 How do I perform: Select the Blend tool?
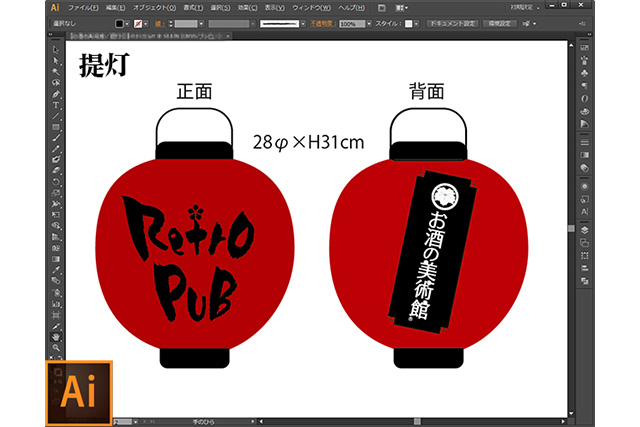coord(56,281)
